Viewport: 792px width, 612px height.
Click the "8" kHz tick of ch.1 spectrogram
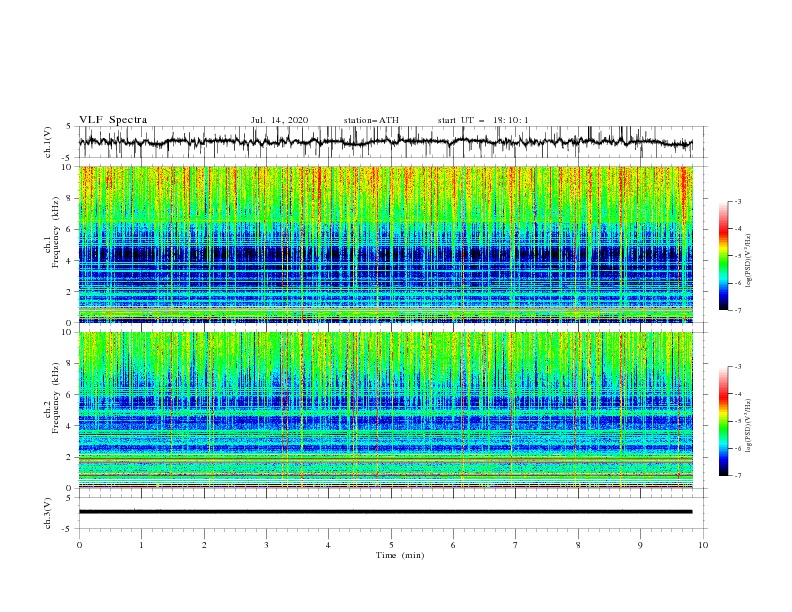click(x=70, y=198)
